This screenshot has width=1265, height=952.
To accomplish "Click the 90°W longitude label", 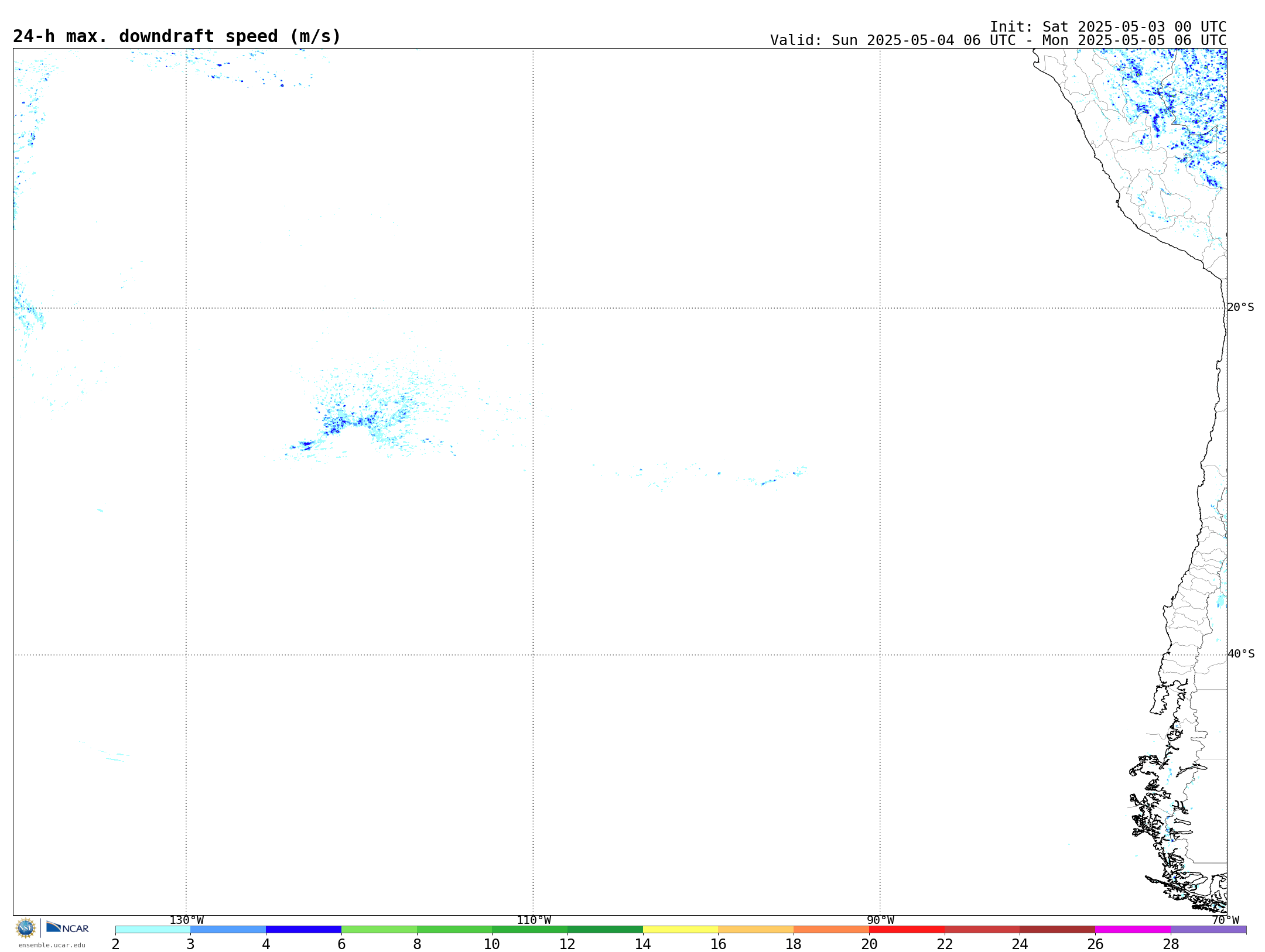I will (880, 920).
